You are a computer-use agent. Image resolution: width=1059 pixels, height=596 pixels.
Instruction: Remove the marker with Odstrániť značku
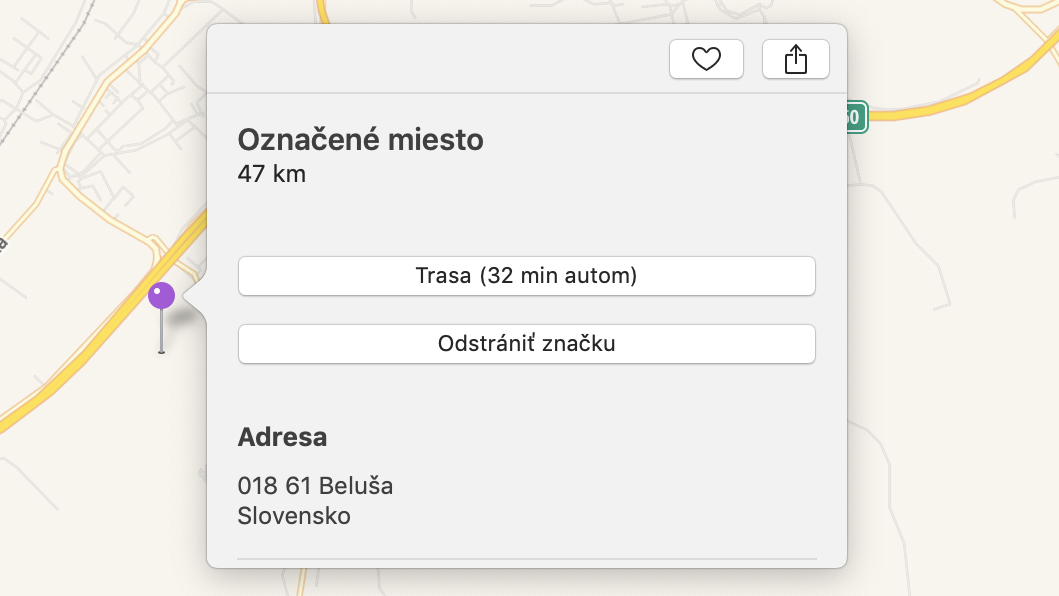[527, 344]
